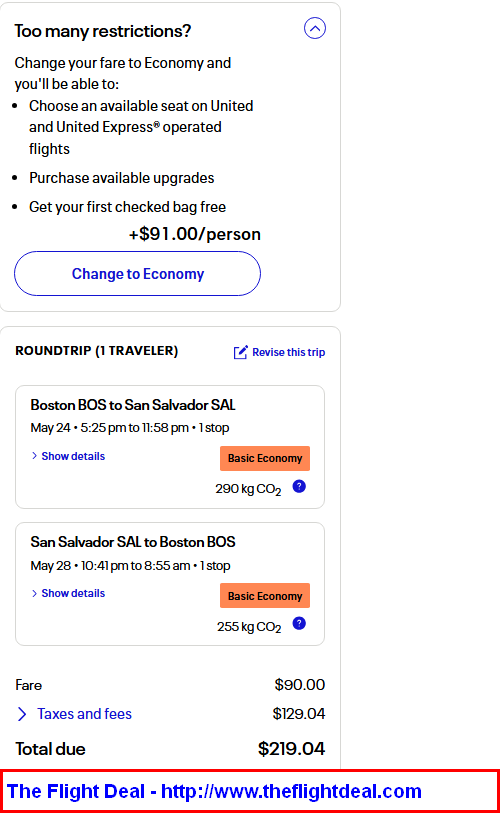This screenshot has width=500, height=813.
Task: Open the Revise this trip link
Action: (288, 353)
